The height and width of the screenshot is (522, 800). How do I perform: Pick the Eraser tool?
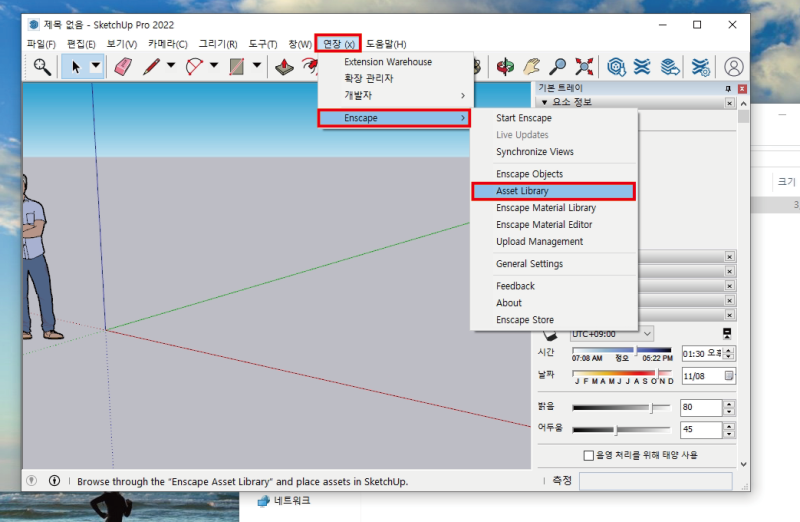click(x=123, y=67)
